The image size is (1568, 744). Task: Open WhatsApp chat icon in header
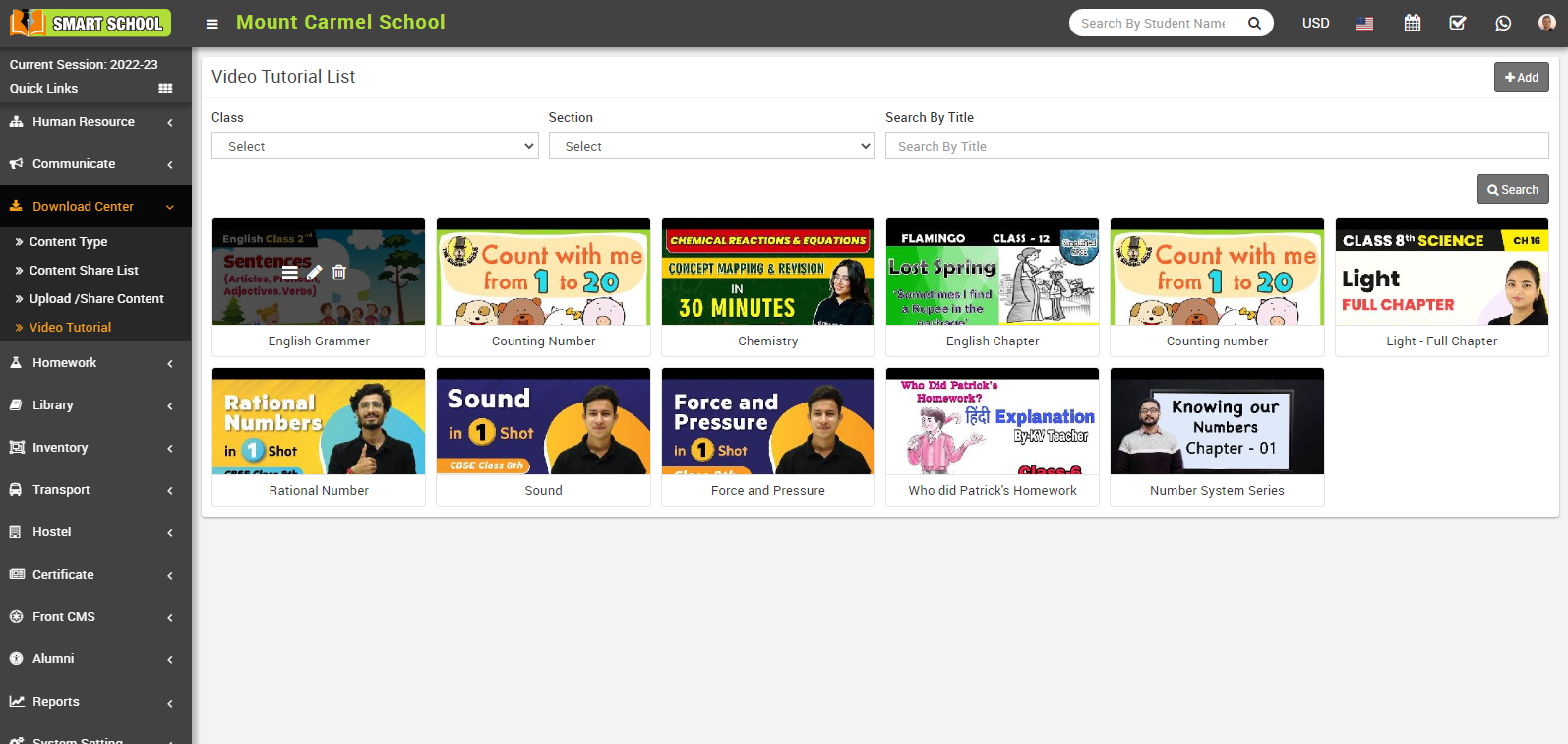click(x=1502, y=23)
